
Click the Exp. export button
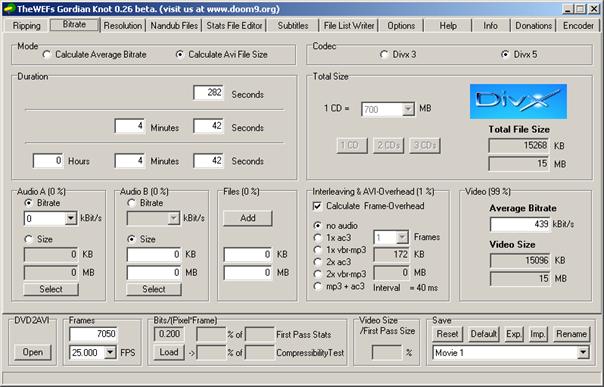pyautogui.click(x=514, y=334)
